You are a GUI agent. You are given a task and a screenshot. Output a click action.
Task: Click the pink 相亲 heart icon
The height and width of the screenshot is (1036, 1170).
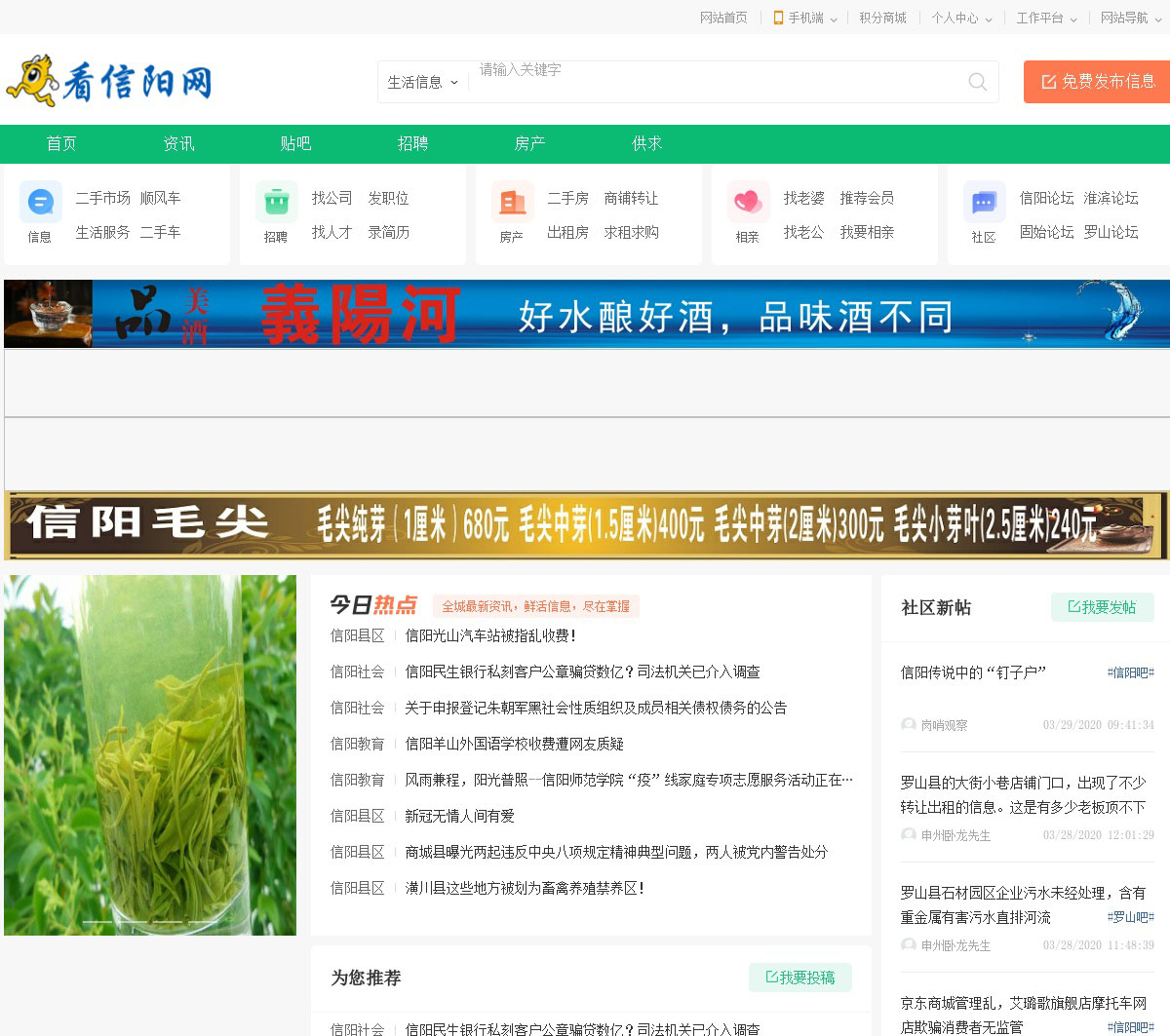[748, 202]
